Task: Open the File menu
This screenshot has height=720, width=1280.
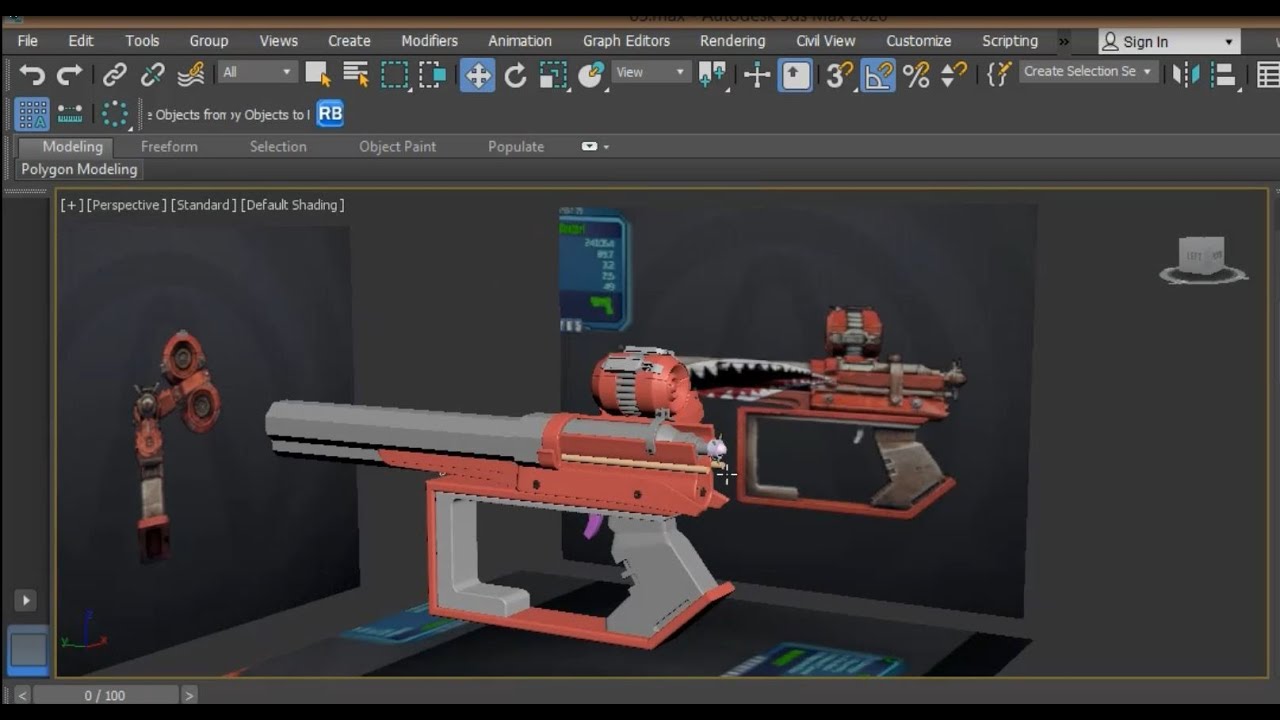Action: pos(28,41)
